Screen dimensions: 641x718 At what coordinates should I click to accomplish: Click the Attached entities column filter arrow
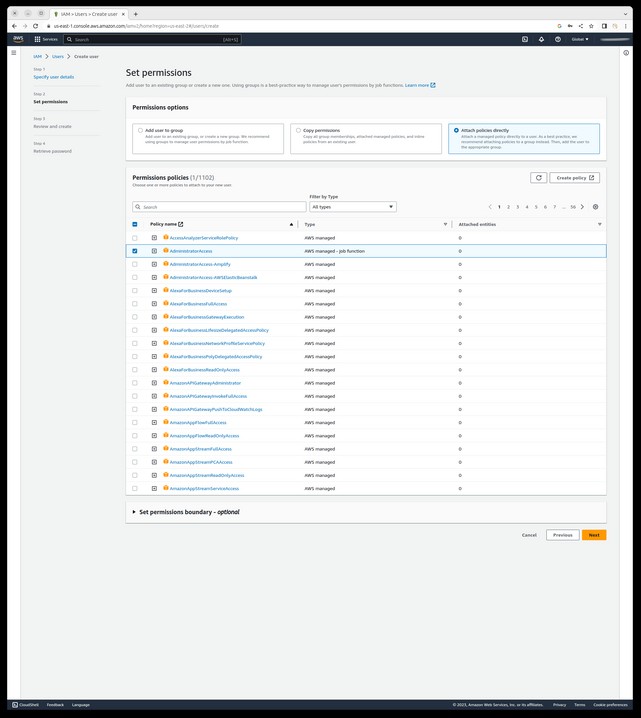[x=599, y=224]
